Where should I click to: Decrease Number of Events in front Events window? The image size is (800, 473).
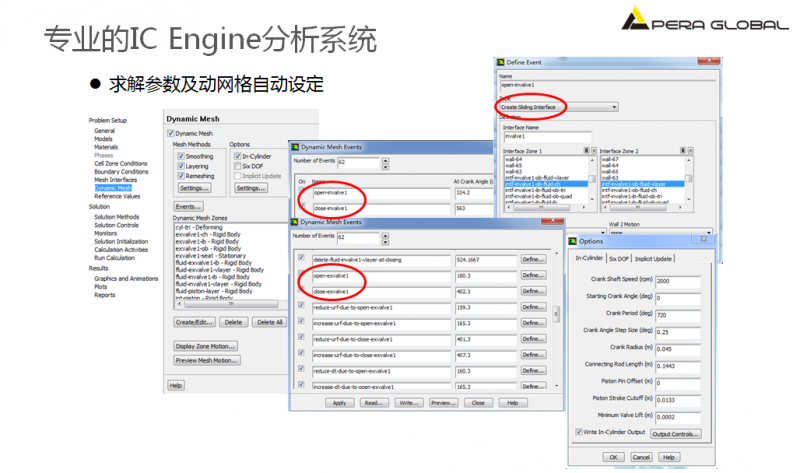(x=385, y=241)
